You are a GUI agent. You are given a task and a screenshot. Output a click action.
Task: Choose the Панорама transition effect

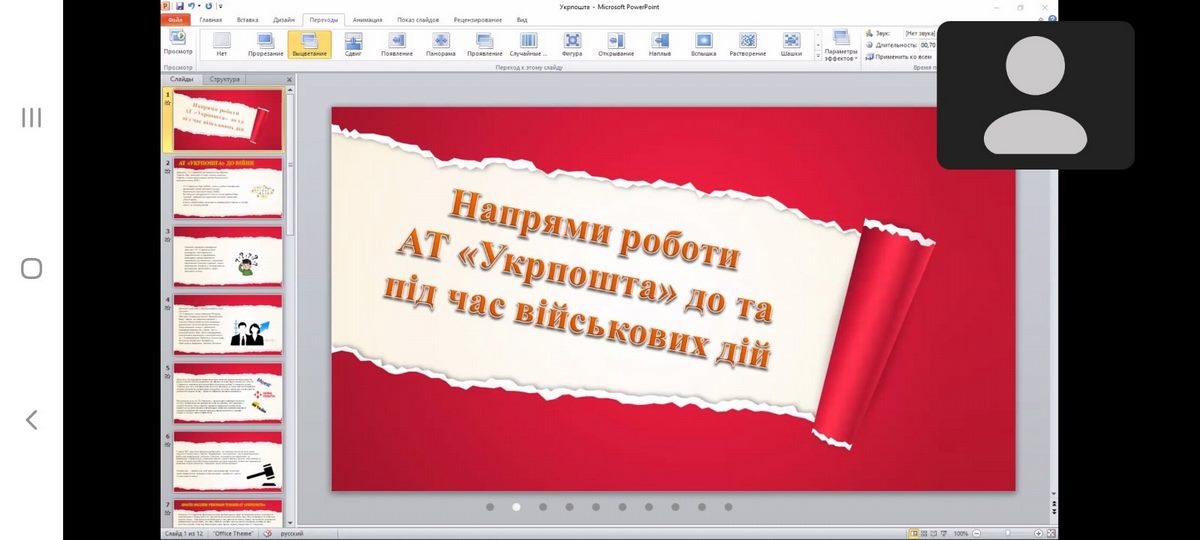pos(441,44)
